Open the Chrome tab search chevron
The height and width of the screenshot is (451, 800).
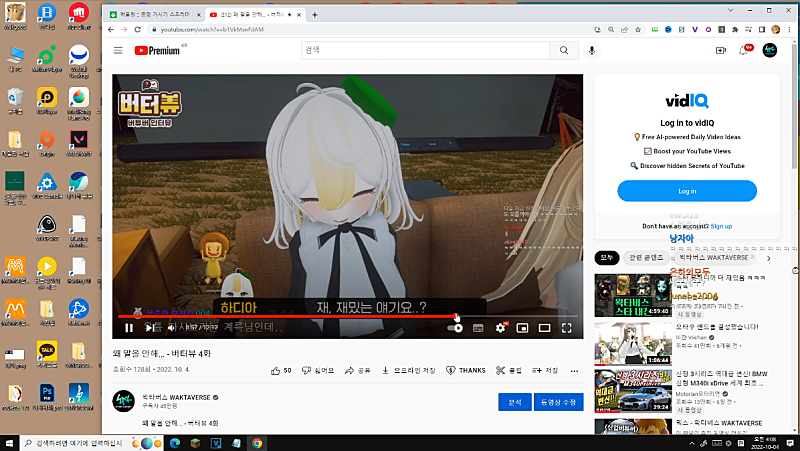click(x=731, y=10)
